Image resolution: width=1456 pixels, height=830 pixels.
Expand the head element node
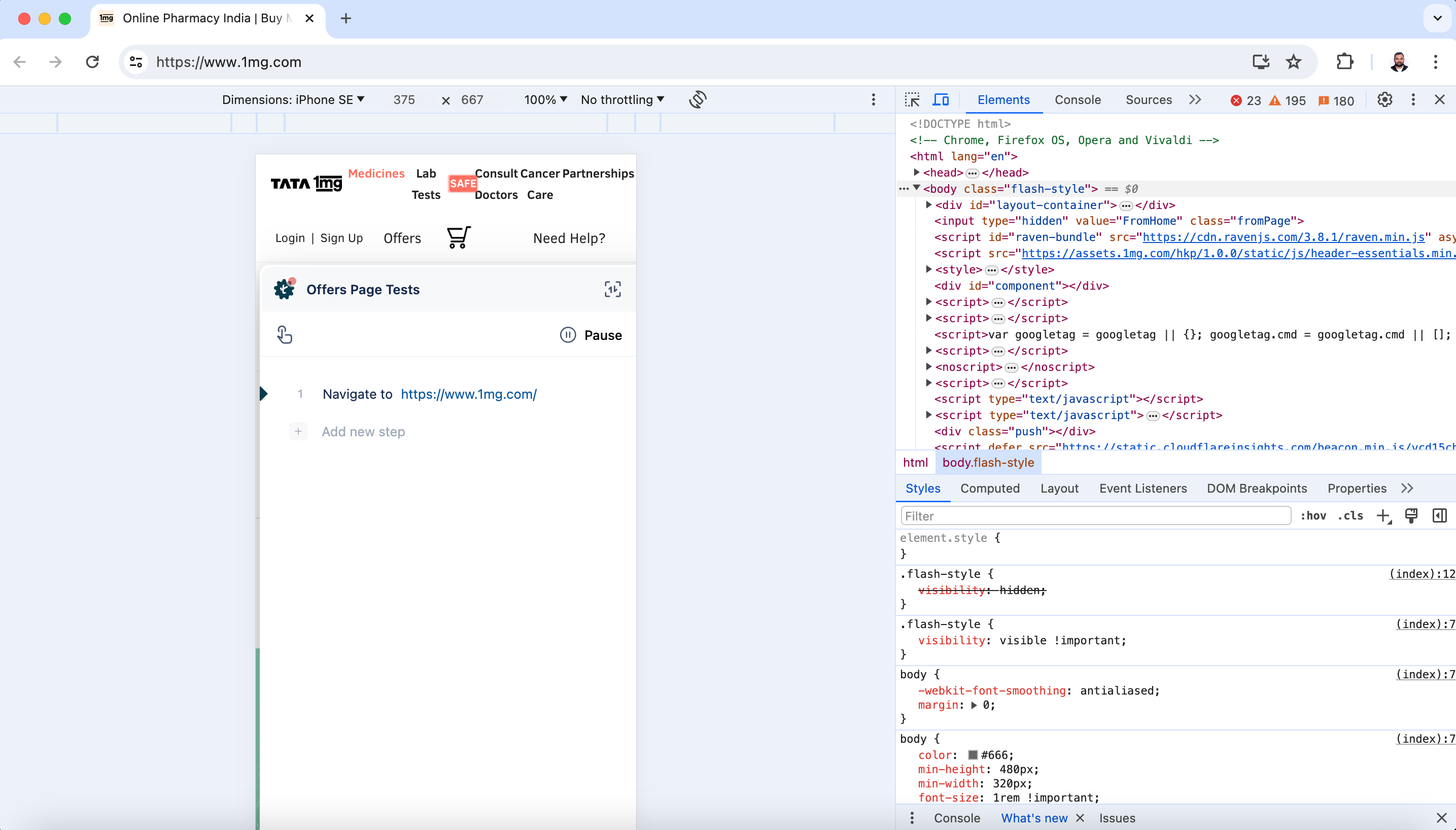pyautogui.click(x=917, y=172)
